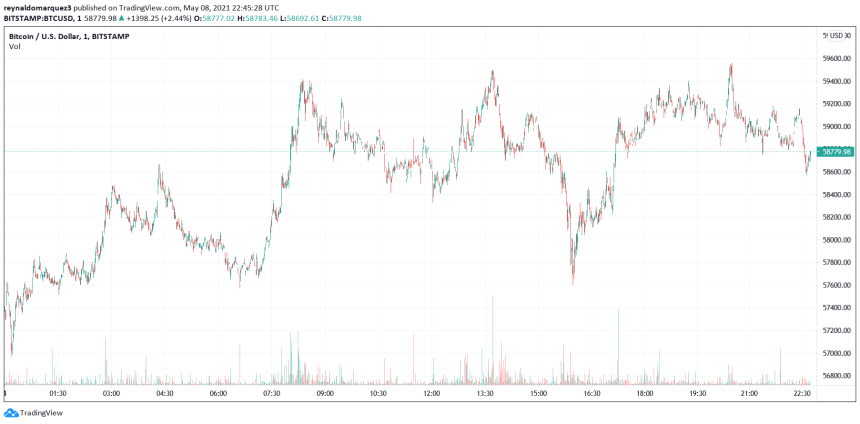Click the 59400.00 price axis label
This screenshot has width=860, height=424.
(836, 81)
